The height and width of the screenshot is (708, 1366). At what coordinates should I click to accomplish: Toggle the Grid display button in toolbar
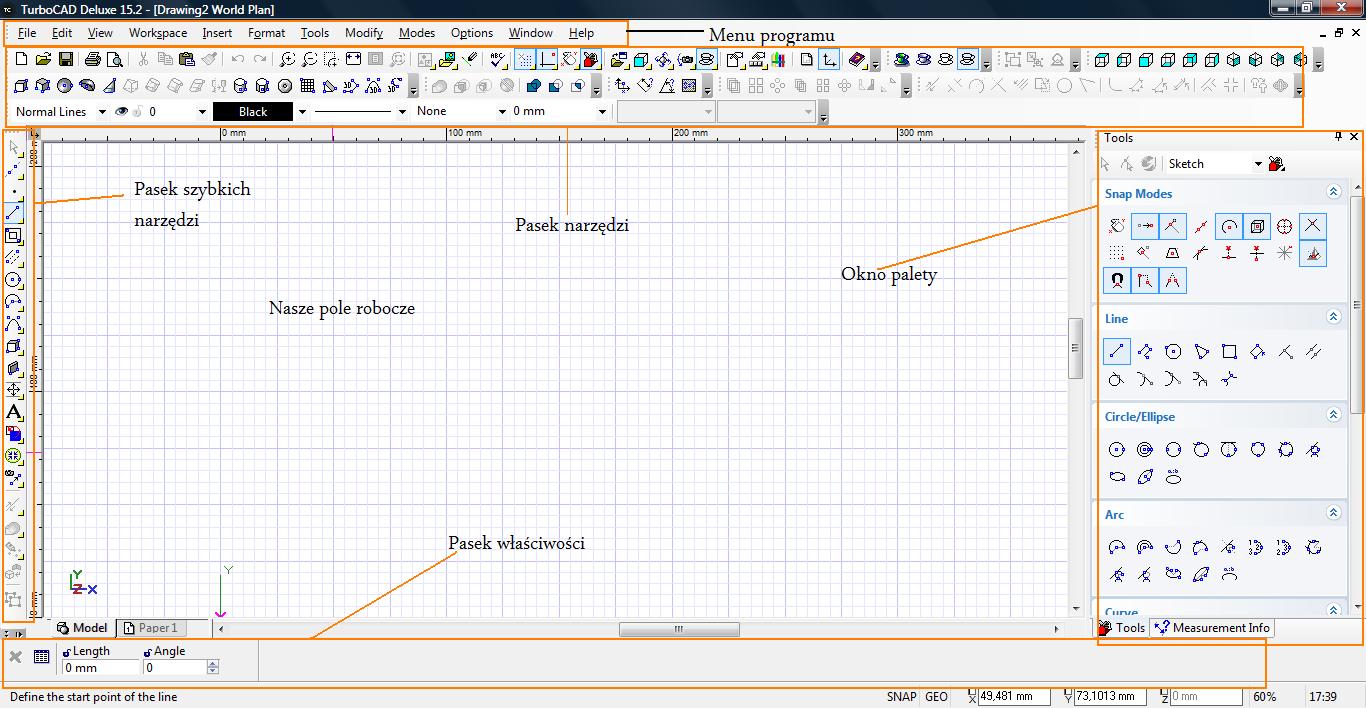525,60
